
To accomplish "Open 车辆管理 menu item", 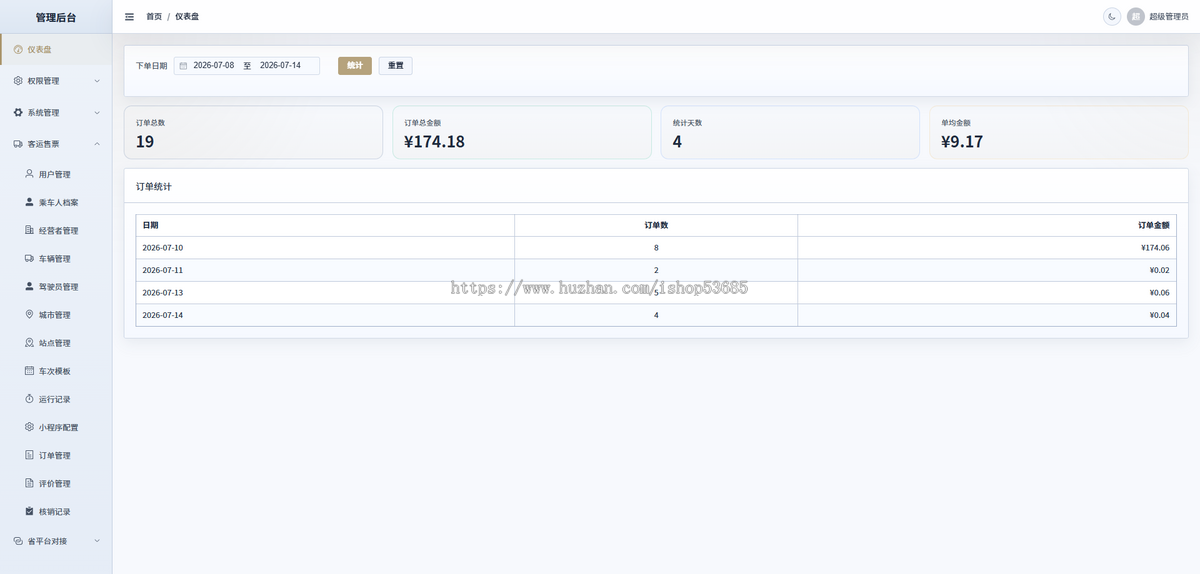I will (56, 258).
